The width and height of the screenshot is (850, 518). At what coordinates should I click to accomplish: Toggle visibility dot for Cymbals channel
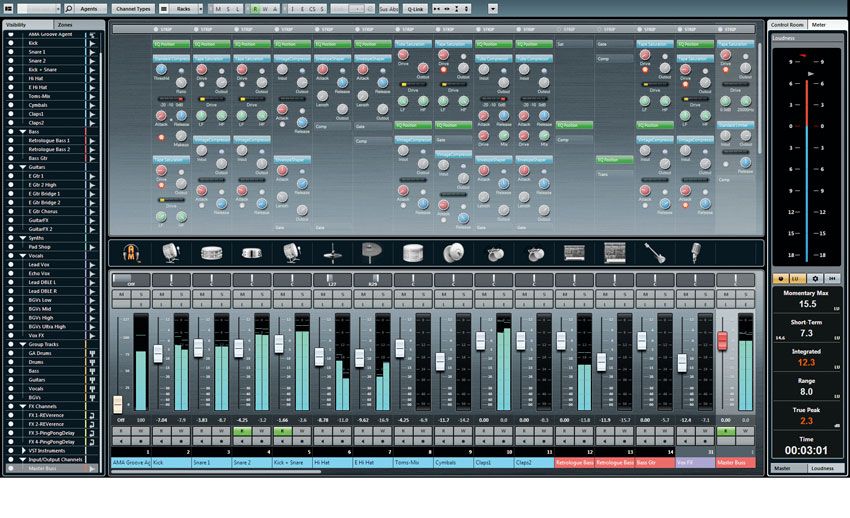click(x=10, y=105)
